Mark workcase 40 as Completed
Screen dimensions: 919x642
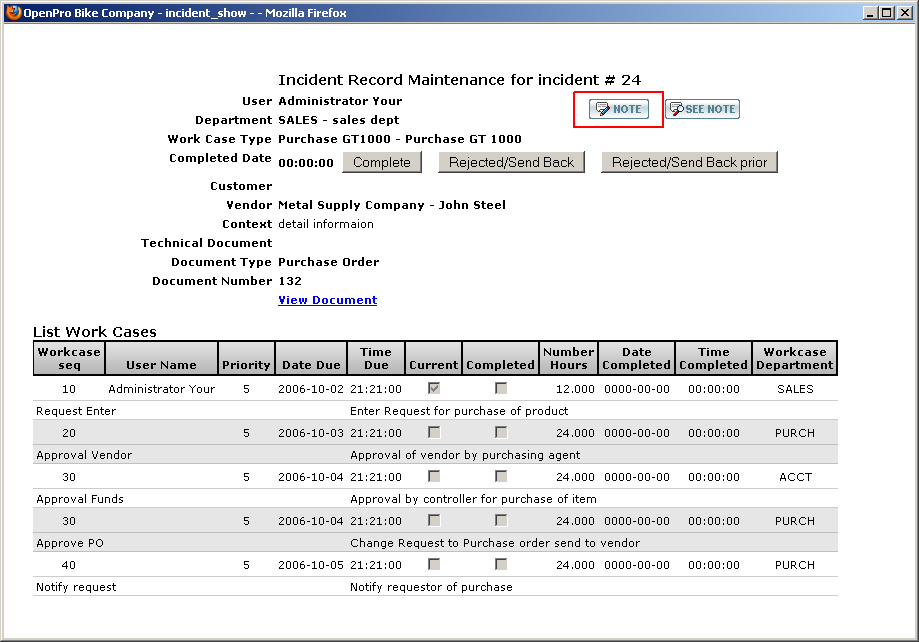(501, 564)
